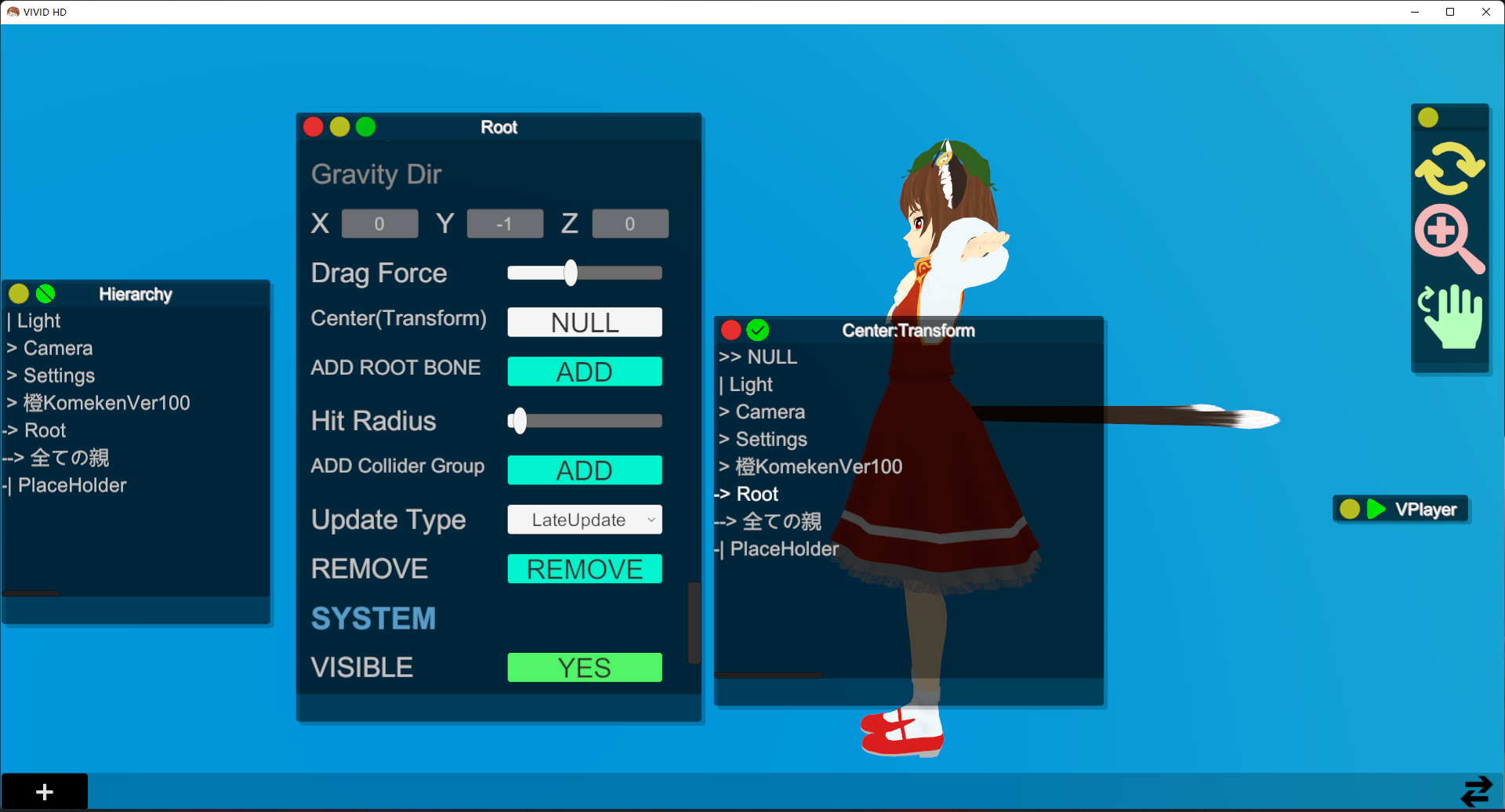
Task: Click the yellow dot on VPlayer widget
Action: (1350, 509)
